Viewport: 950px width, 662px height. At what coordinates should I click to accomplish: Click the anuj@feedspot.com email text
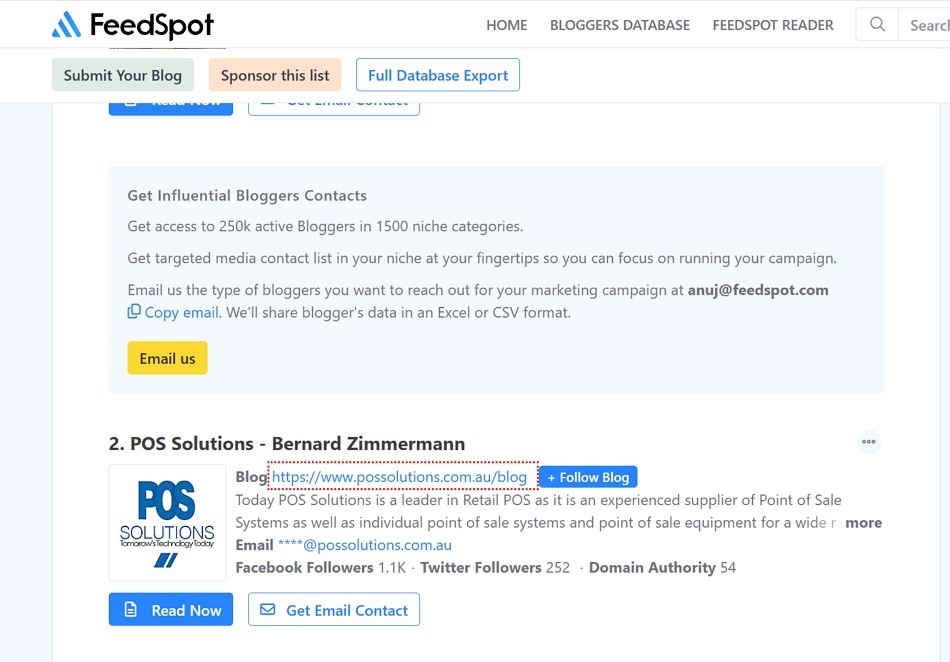coord(758,290)
